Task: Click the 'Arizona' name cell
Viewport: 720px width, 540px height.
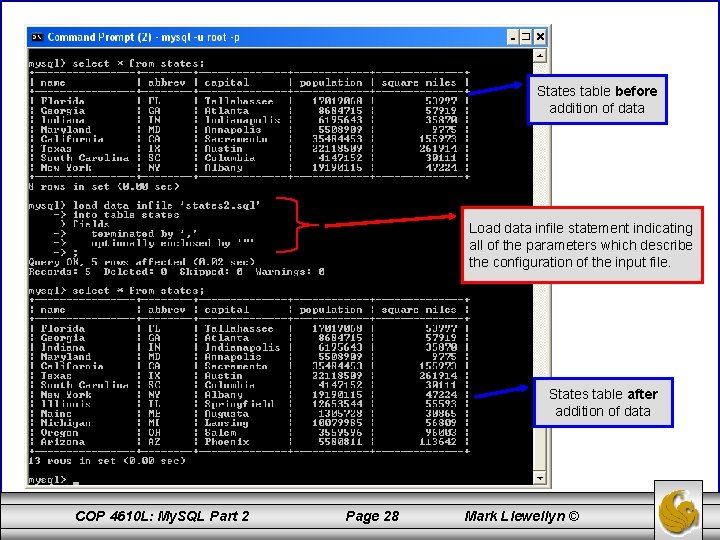Action: 62,442
